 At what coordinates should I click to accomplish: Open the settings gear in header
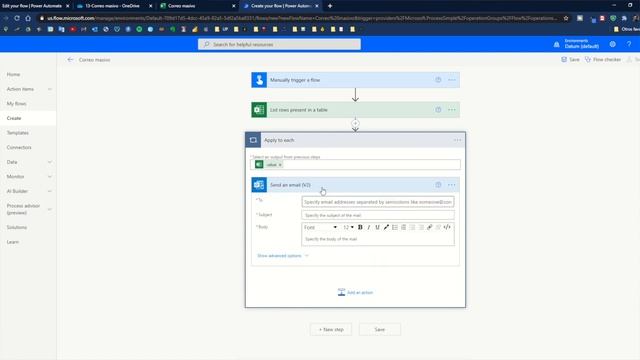613,44
